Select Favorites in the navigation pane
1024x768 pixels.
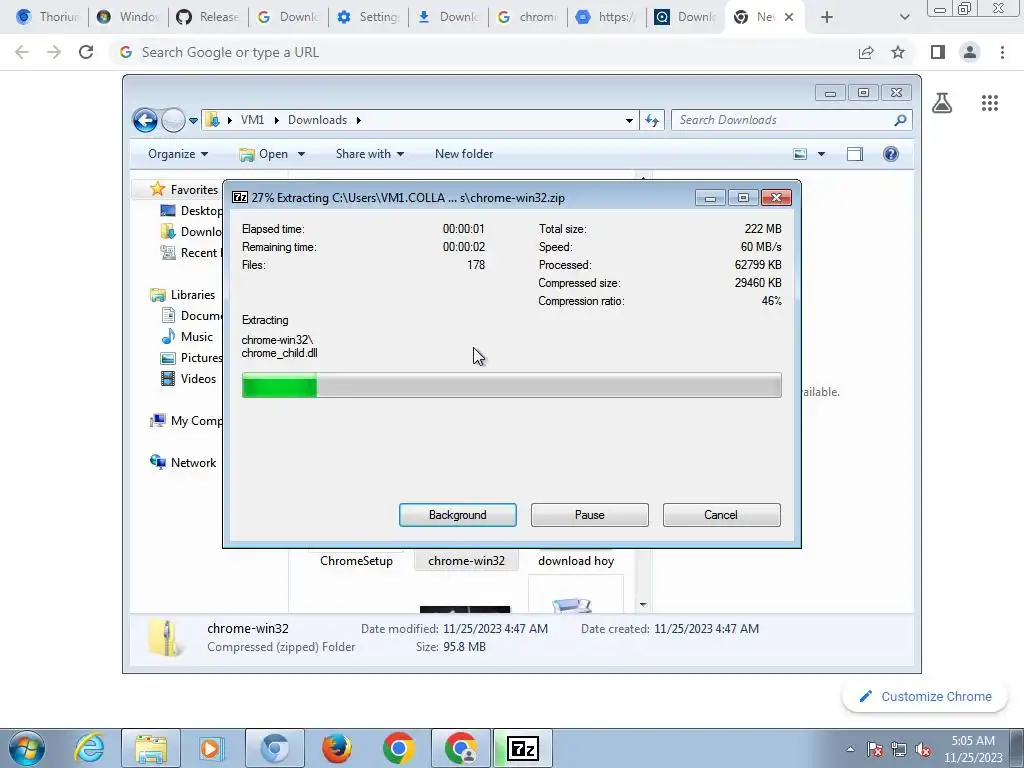pyautogui.click(x=185, y=189)
